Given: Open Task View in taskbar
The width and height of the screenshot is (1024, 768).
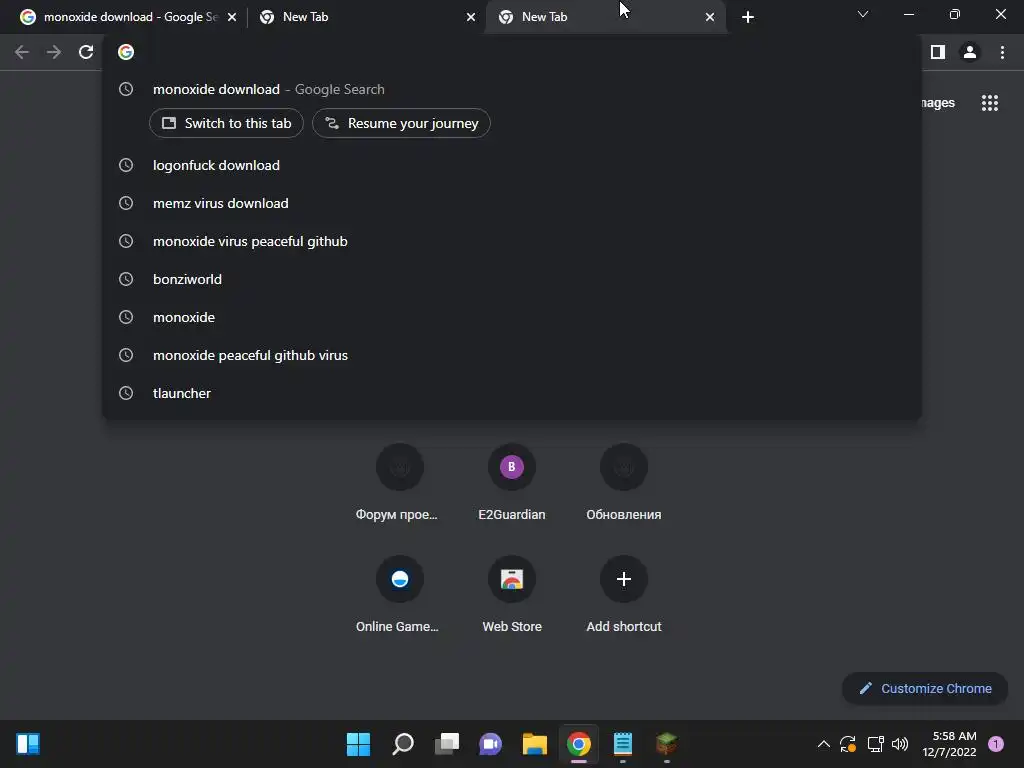Looking at the screenshot, I should pos(447,744).
